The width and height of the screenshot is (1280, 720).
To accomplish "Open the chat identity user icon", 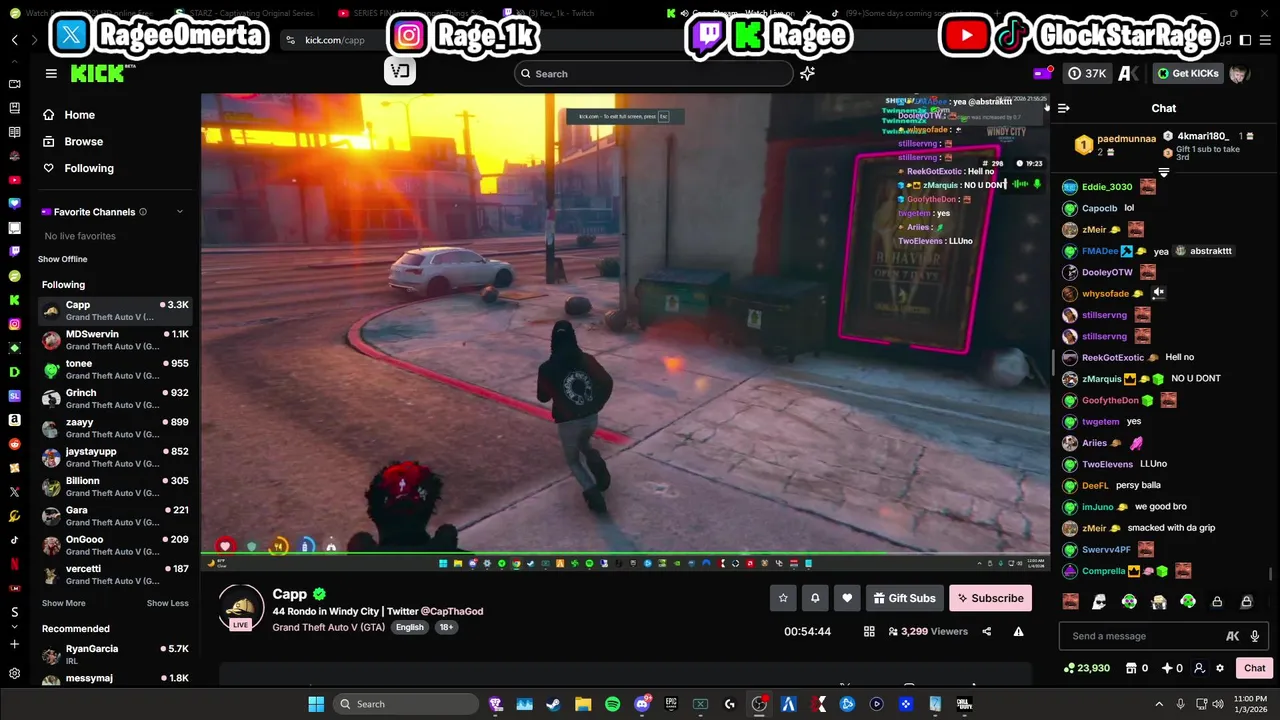I will tap(1199, 668).
